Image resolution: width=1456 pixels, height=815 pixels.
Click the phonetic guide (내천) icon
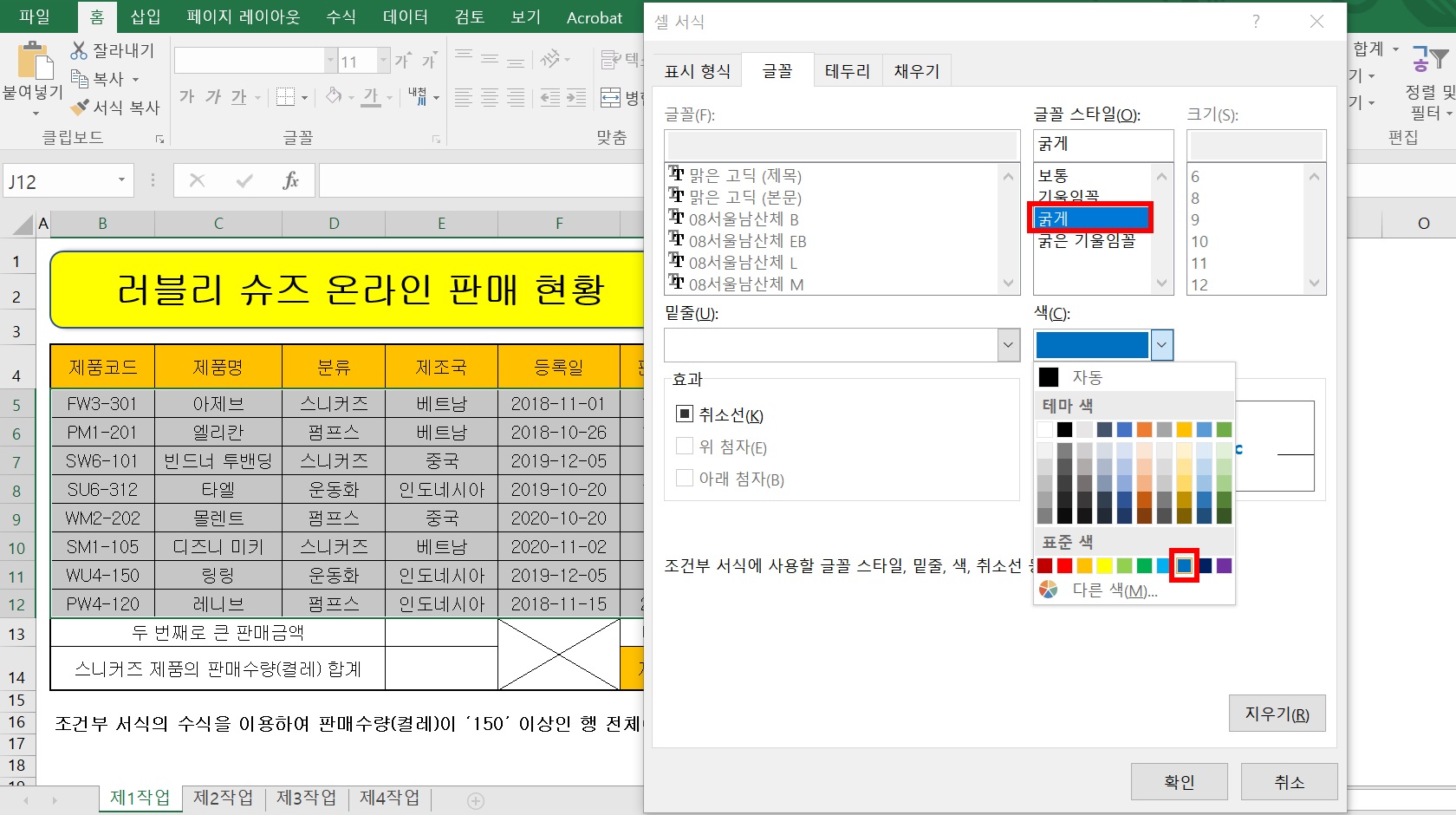(417, 96)
